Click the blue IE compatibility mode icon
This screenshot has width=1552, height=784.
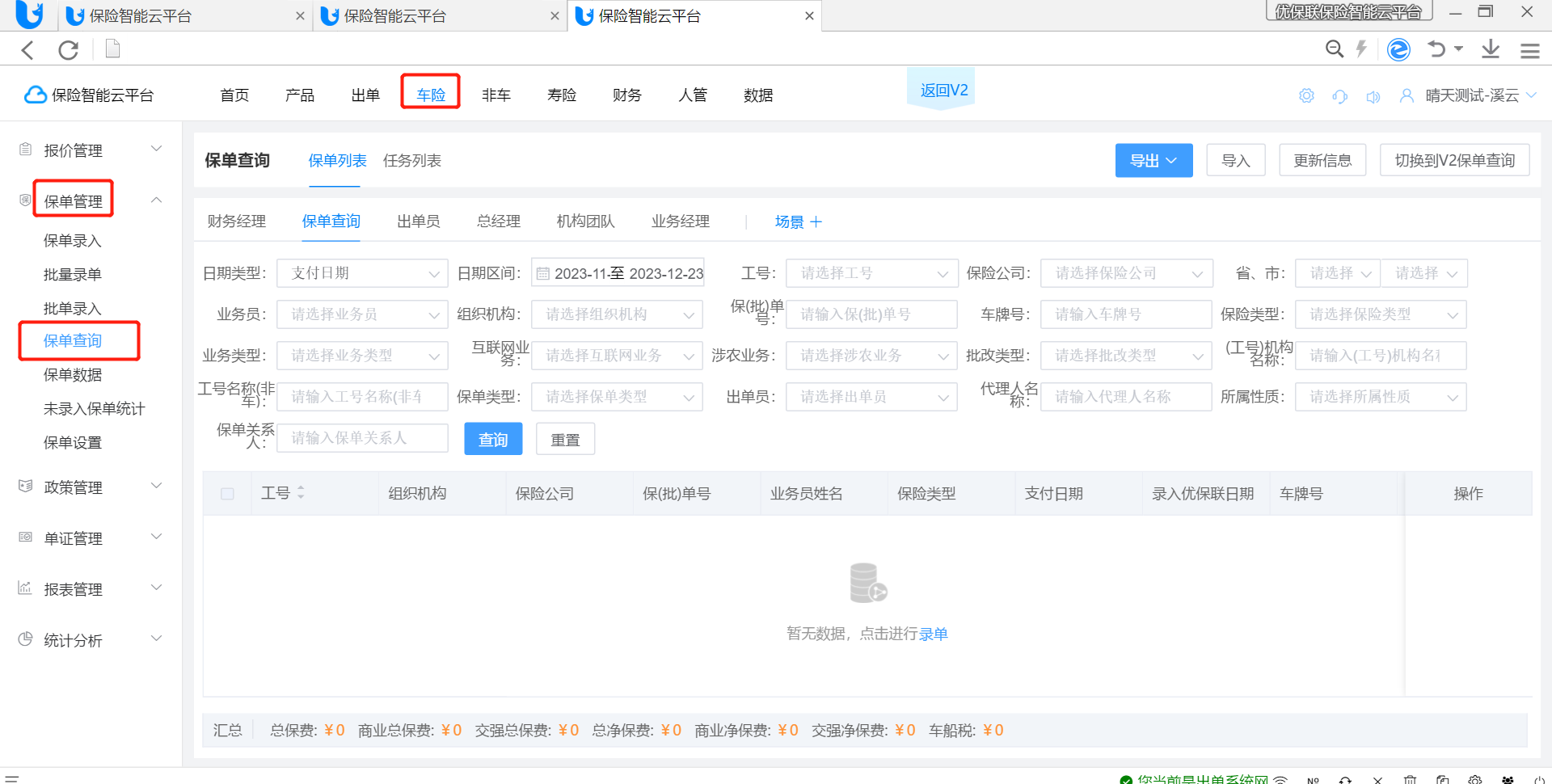[1398, 49]
